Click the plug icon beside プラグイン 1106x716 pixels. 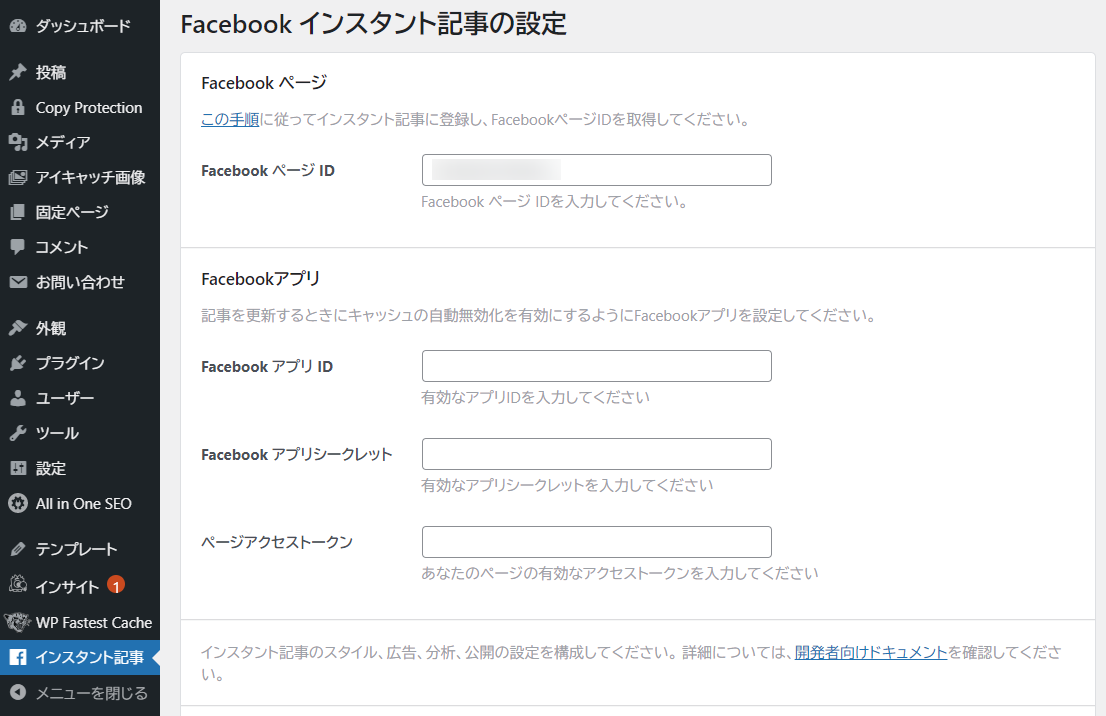[x=18, y=363]
